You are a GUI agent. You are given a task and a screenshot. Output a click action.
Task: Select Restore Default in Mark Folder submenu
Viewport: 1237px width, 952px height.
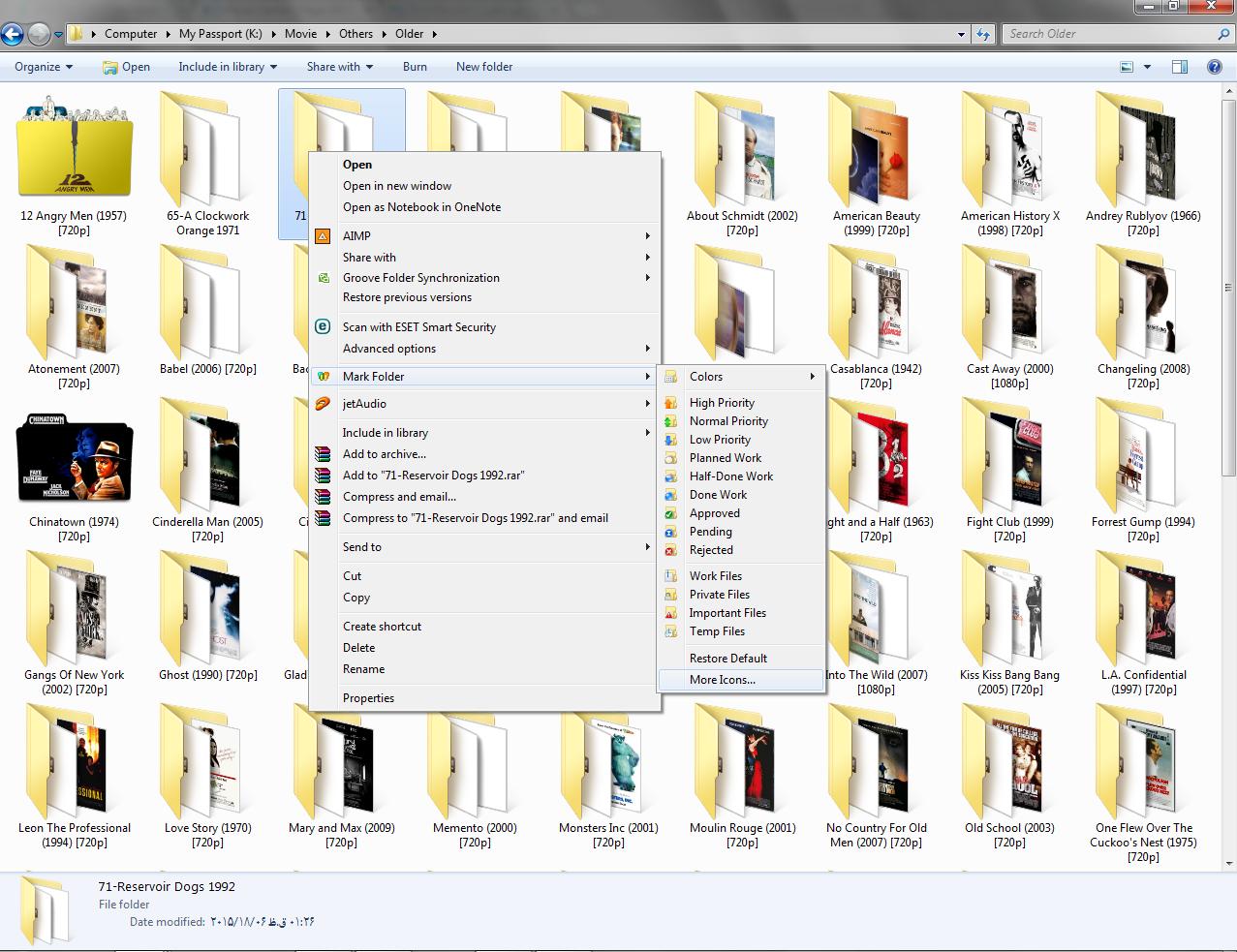tap(727, 659)
